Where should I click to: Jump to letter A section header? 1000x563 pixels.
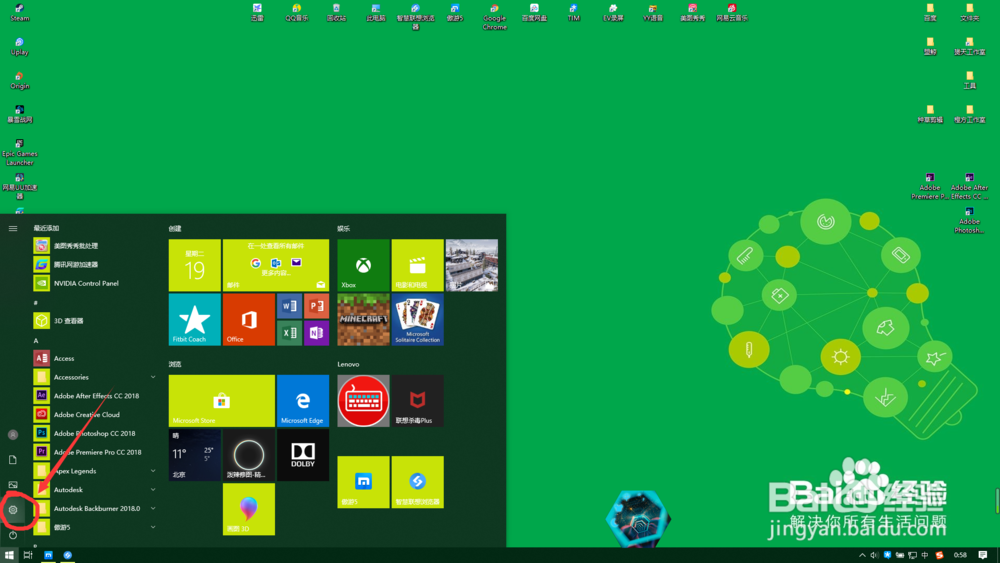(36, 340)
